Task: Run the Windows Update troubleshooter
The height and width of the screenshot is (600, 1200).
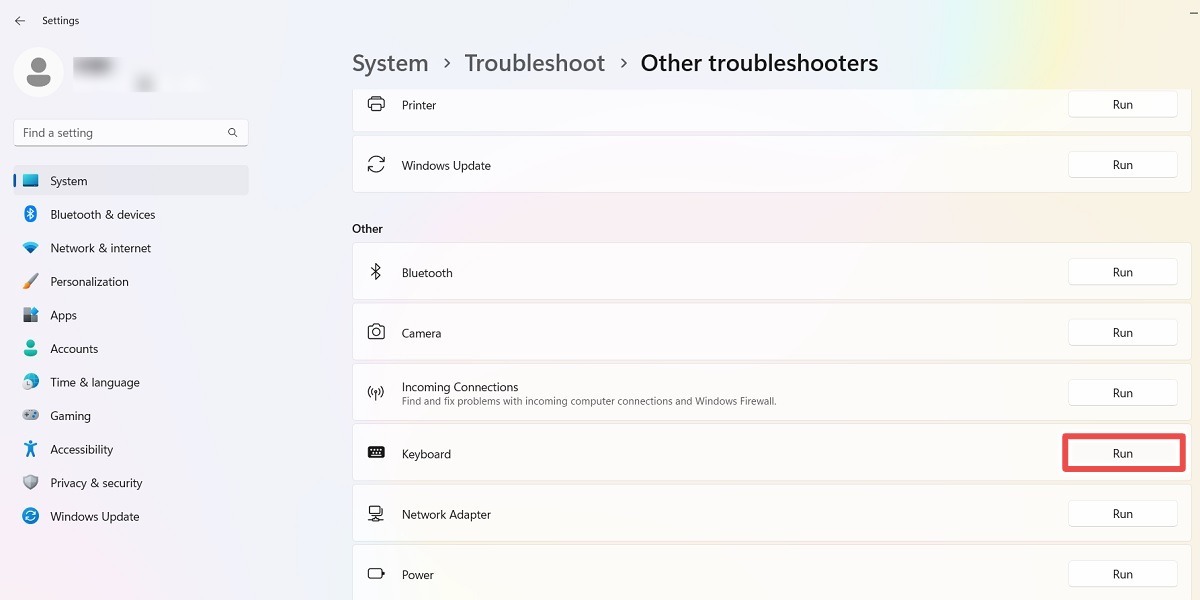Action: pos(1122,164)
